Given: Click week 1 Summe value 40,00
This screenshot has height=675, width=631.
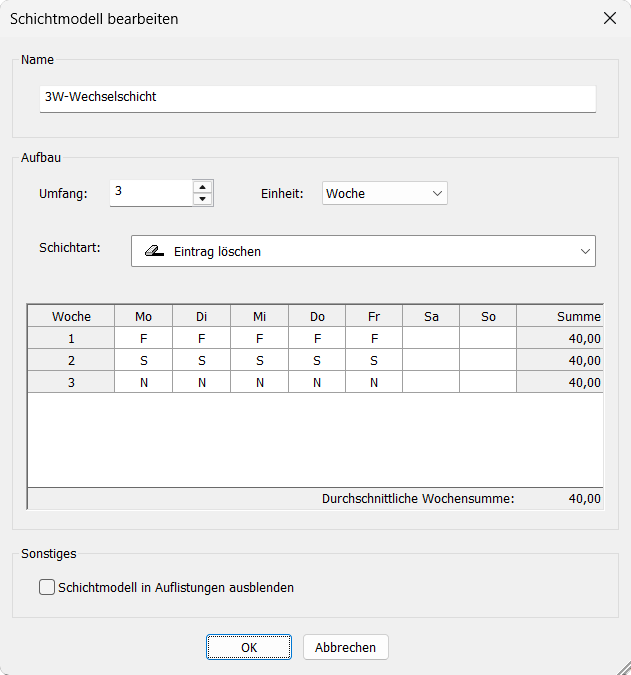Looking at the screenshot, I should coord(560,338).
